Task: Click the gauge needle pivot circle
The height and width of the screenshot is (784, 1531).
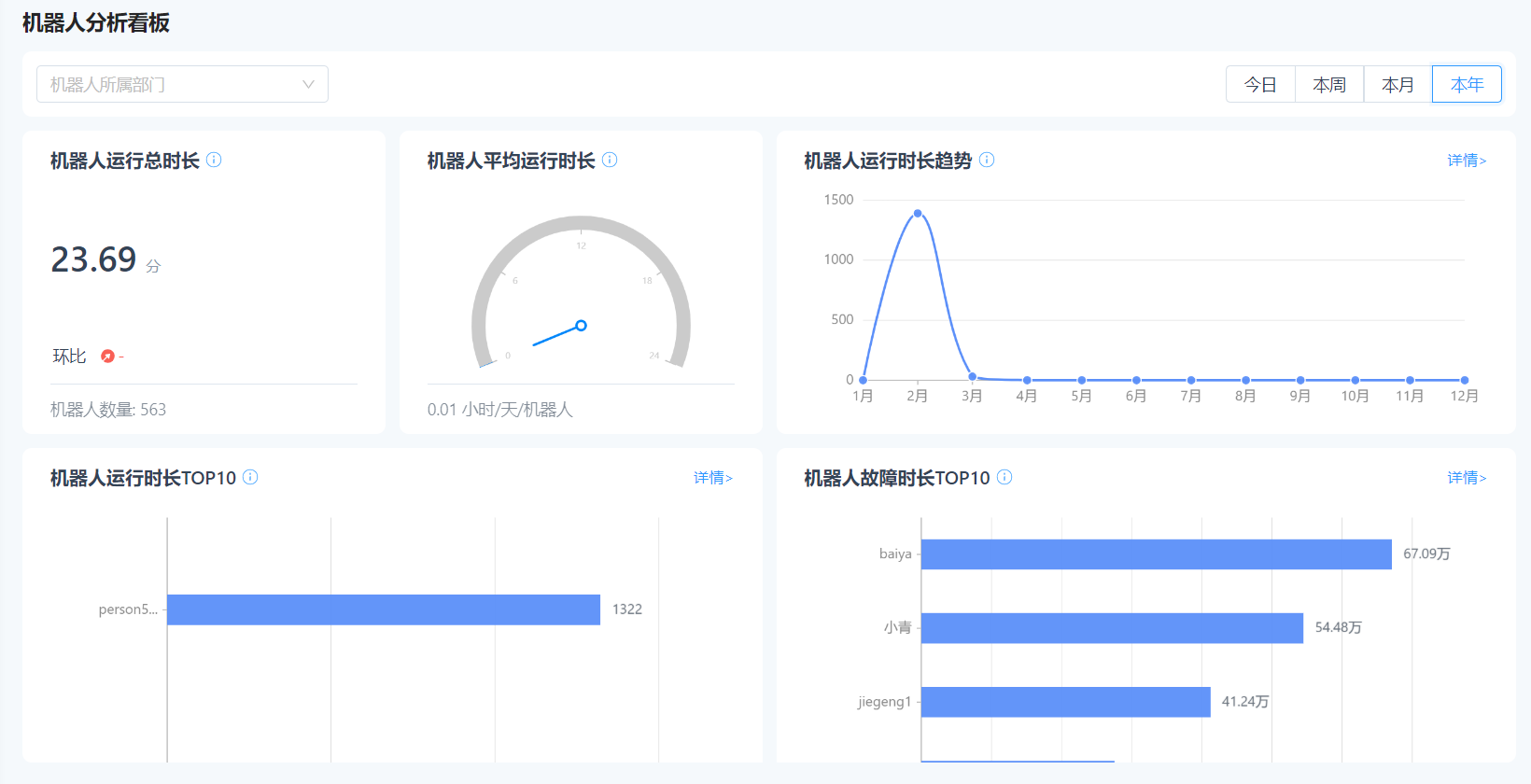Action: pyautogui.click(x=581, y=326)
